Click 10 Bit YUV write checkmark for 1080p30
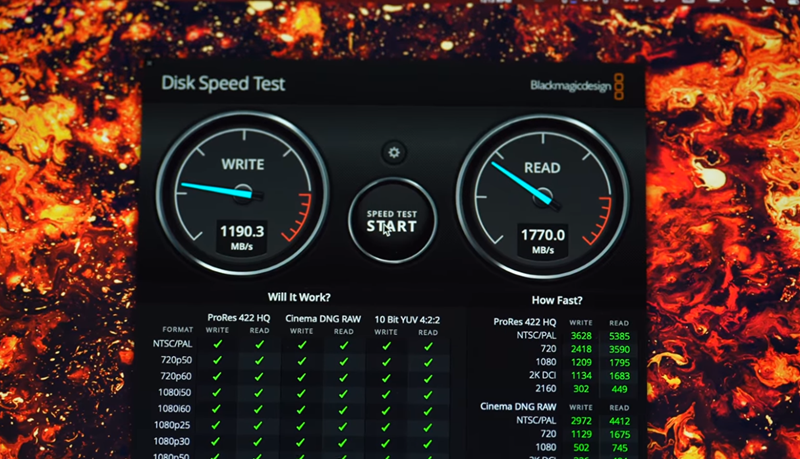 (x=385, y=443)
